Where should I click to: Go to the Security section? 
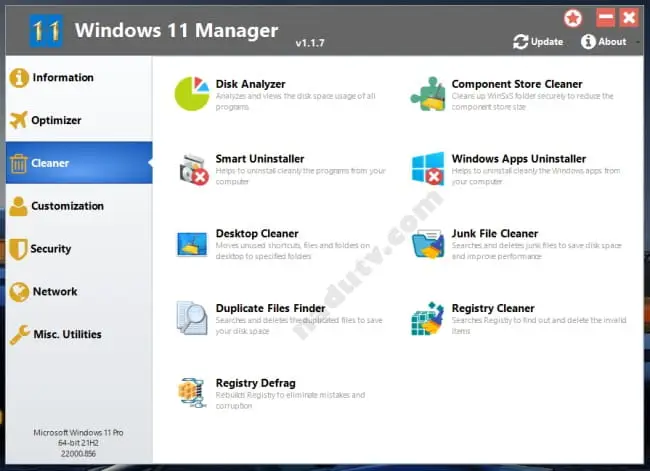(51, 249)
